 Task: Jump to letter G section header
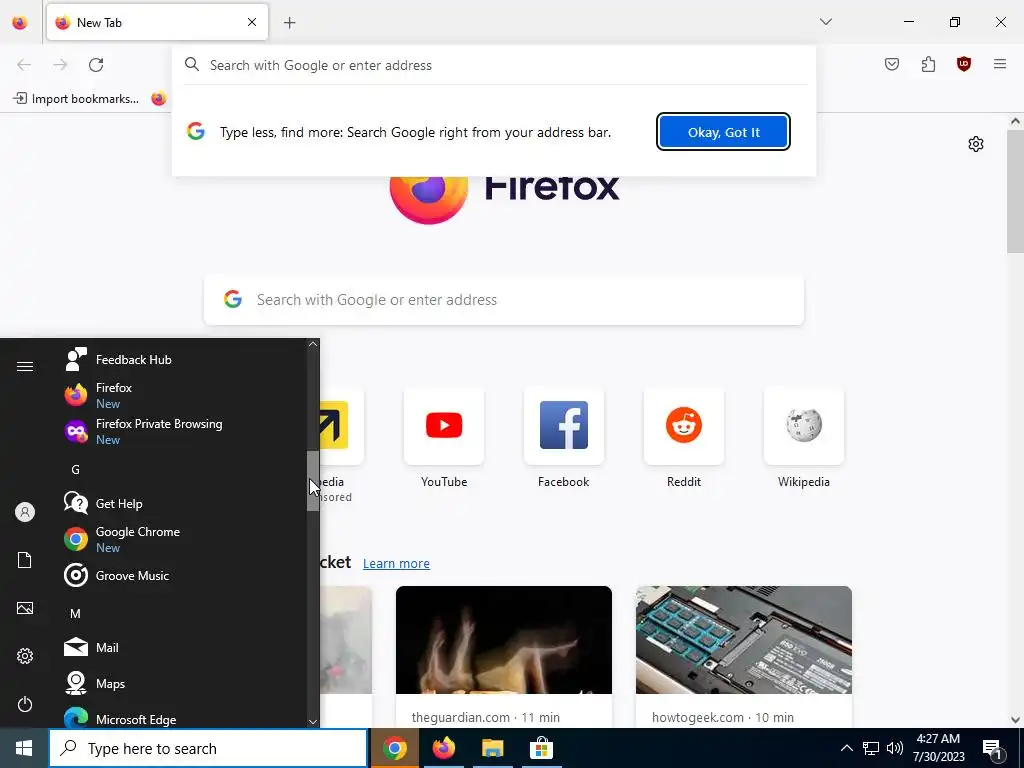75,470
